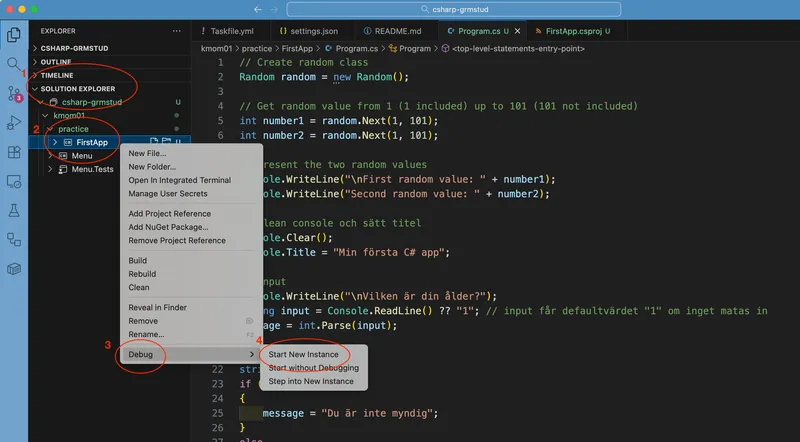Expand the TIMELINE section
Image resolution: width=800 pixels, height=442 pixels.
click(x=57, y=75)
